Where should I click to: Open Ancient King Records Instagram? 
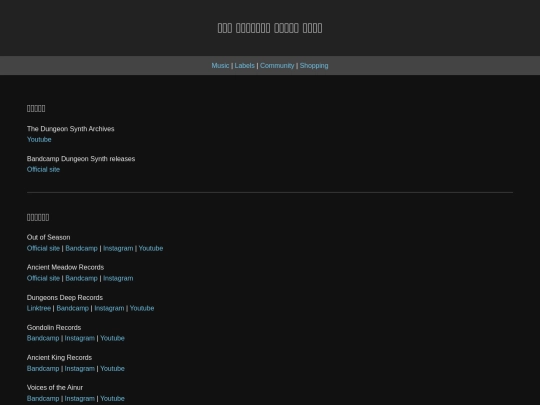click(80, 368)
